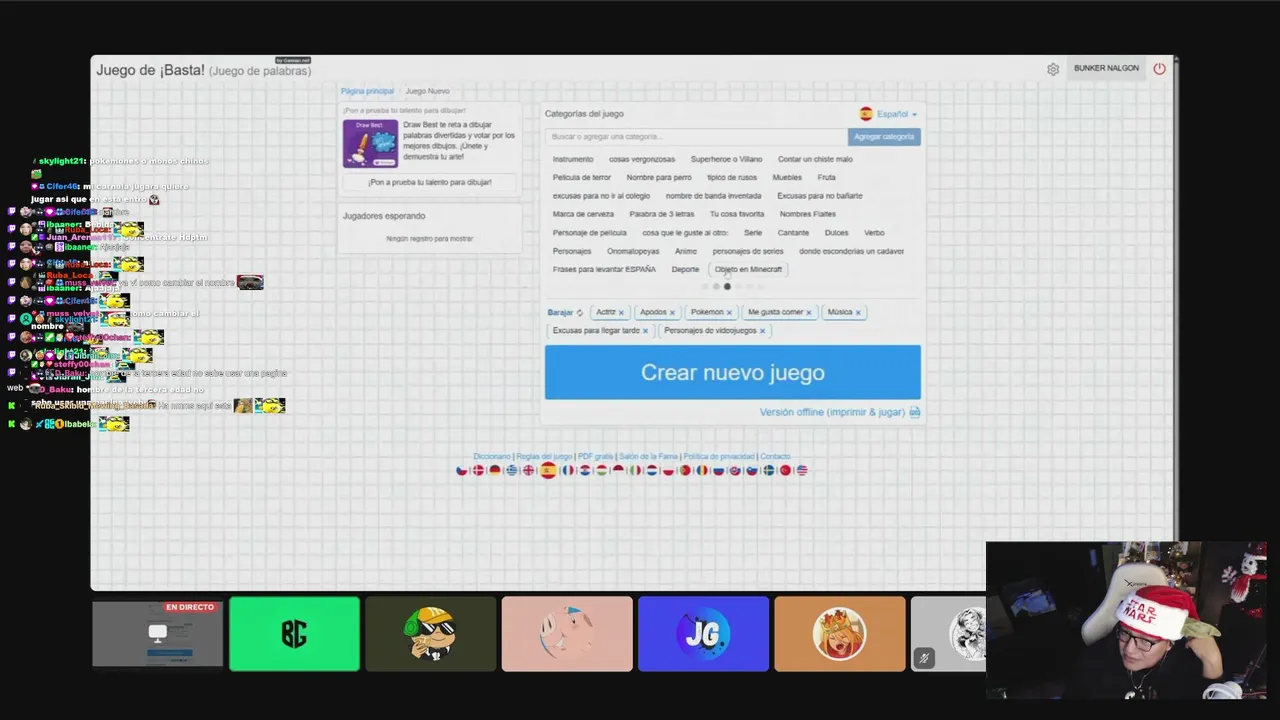The height and width of the screenshot is (720, 1280).
Task: Add the Nombre para perro category
Action: pos(659,178)
